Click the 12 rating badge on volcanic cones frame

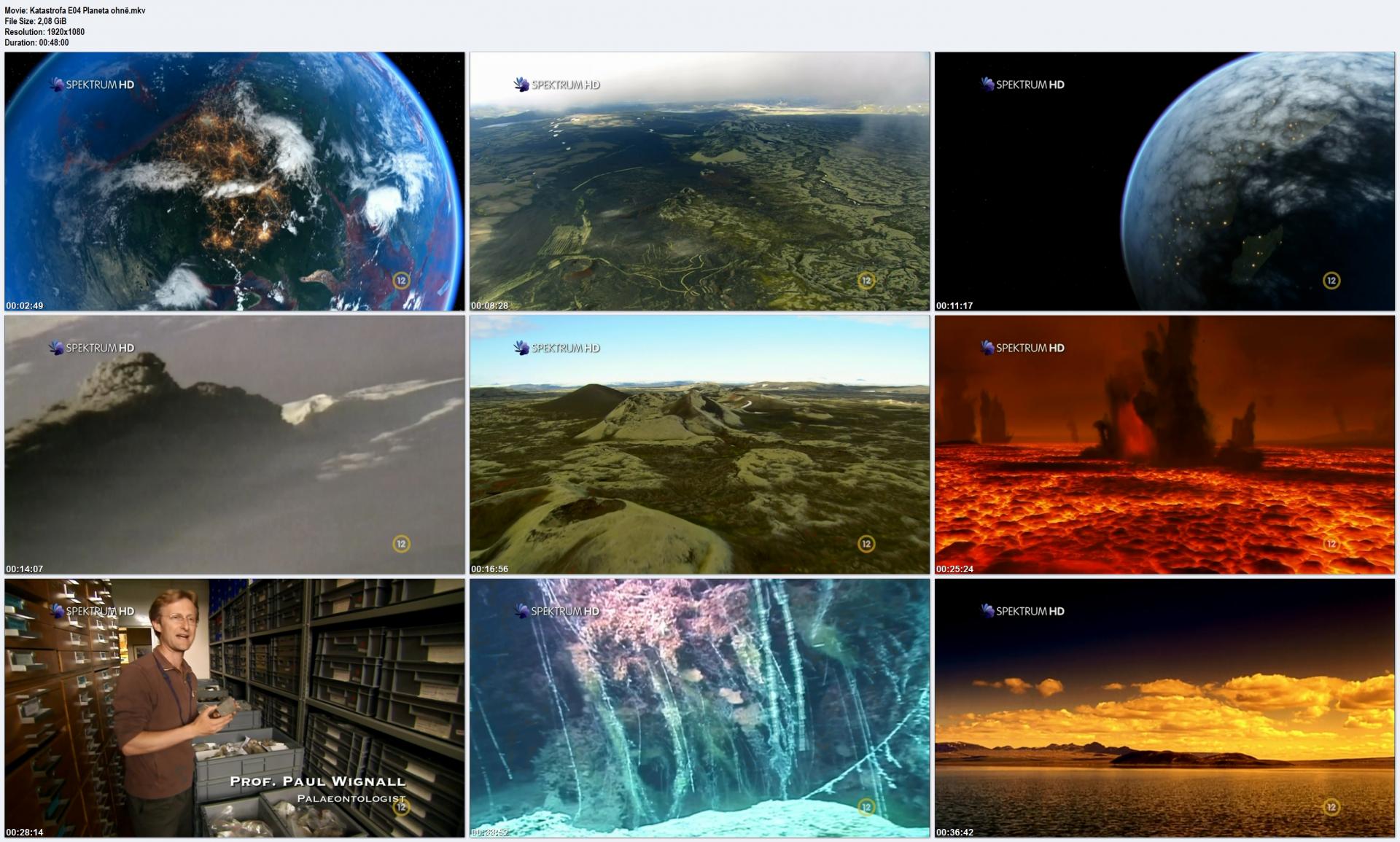(866, 543)
